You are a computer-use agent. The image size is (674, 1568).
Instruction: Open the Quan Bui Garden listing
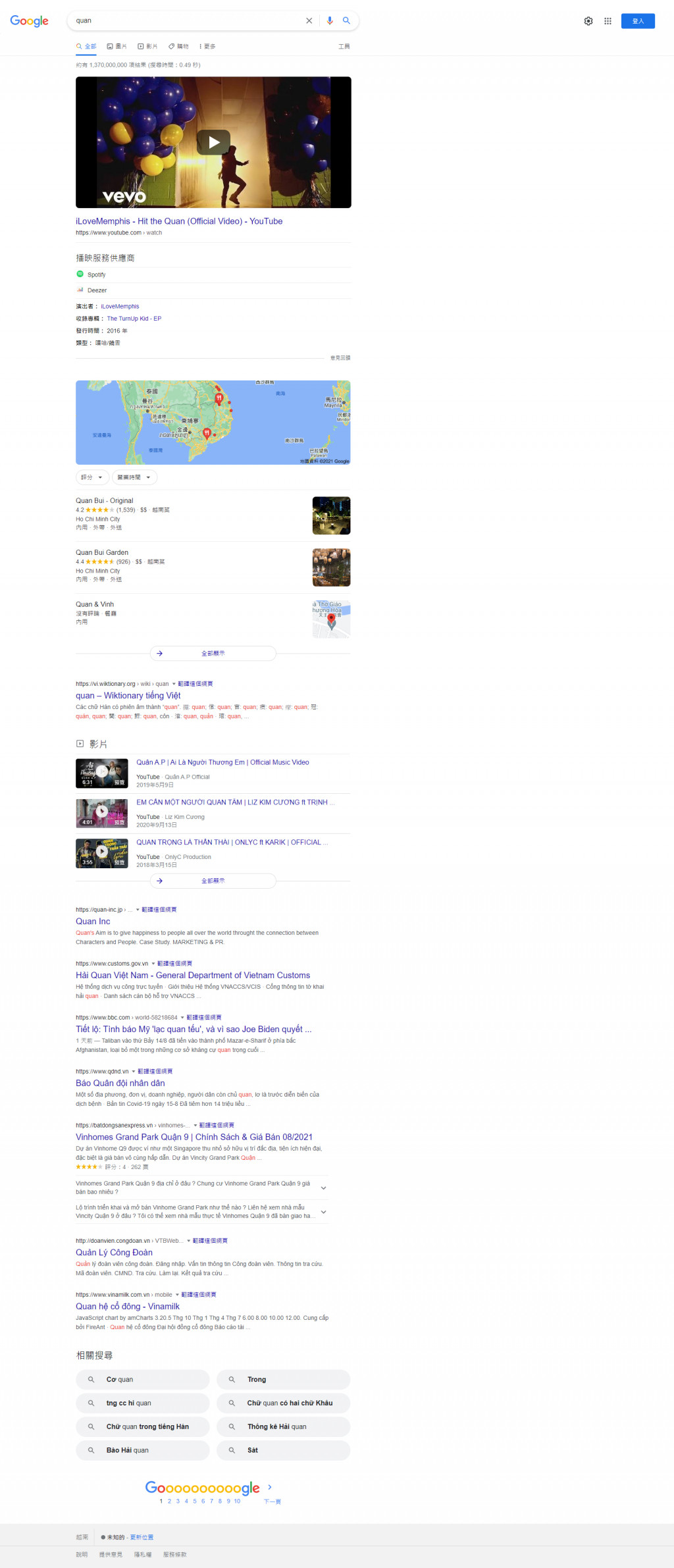click(x=102, y=553)
